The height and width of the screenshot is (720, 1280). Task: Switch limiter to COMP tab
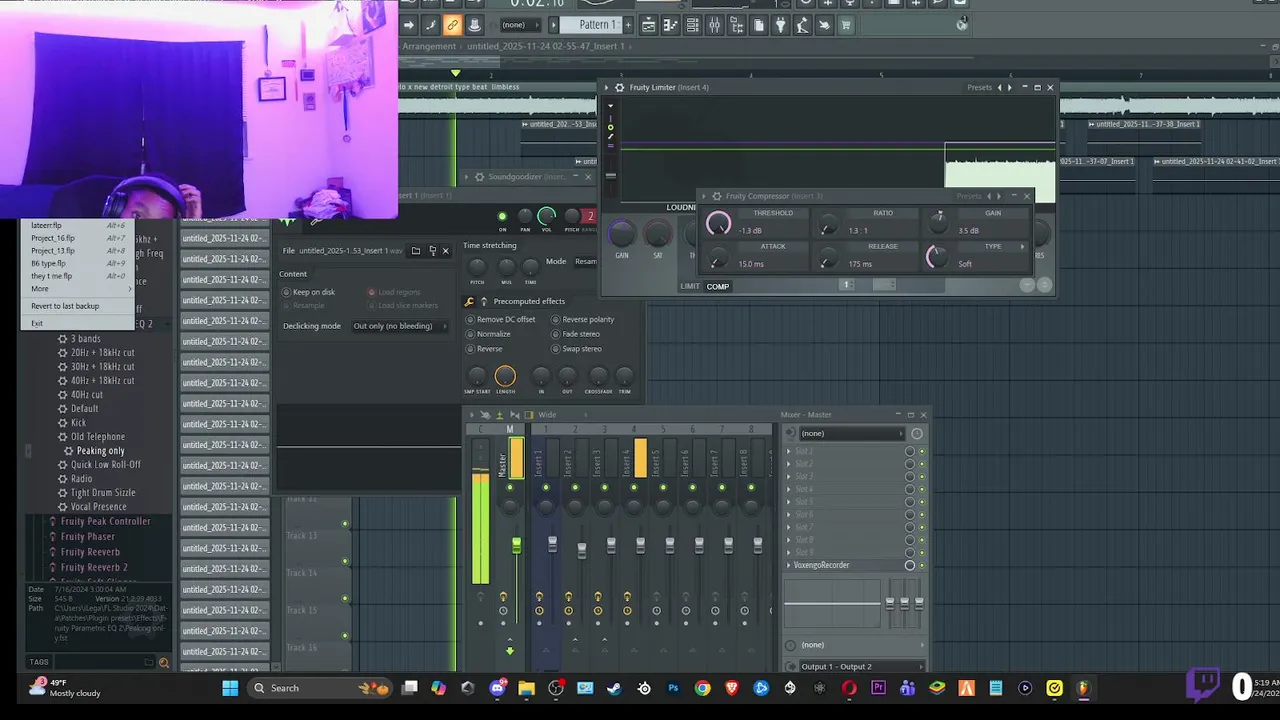(718, 286)
